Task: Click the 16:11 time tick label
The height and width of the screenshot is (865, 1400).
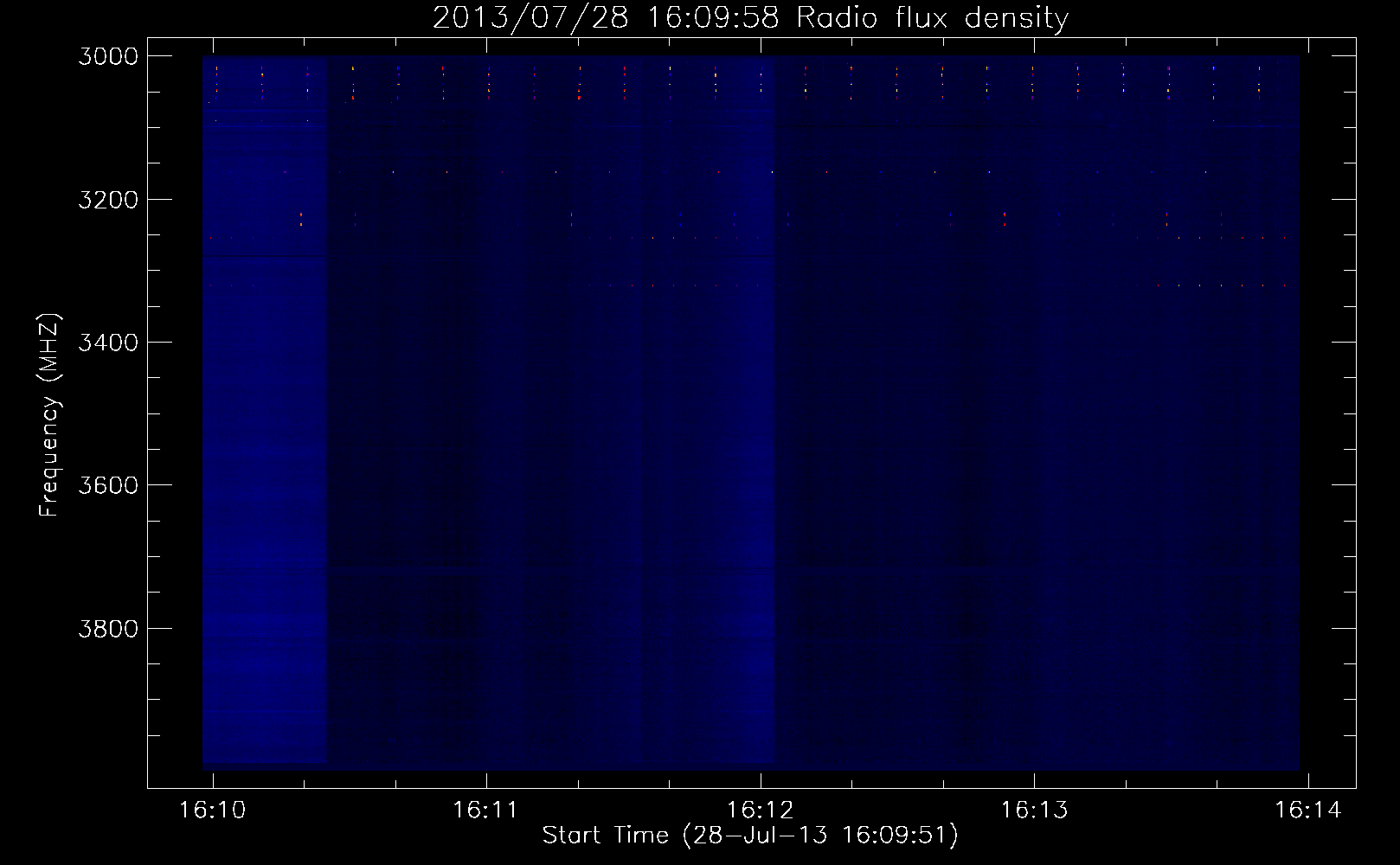Action: pyautogui.click(x=486, y=810)
